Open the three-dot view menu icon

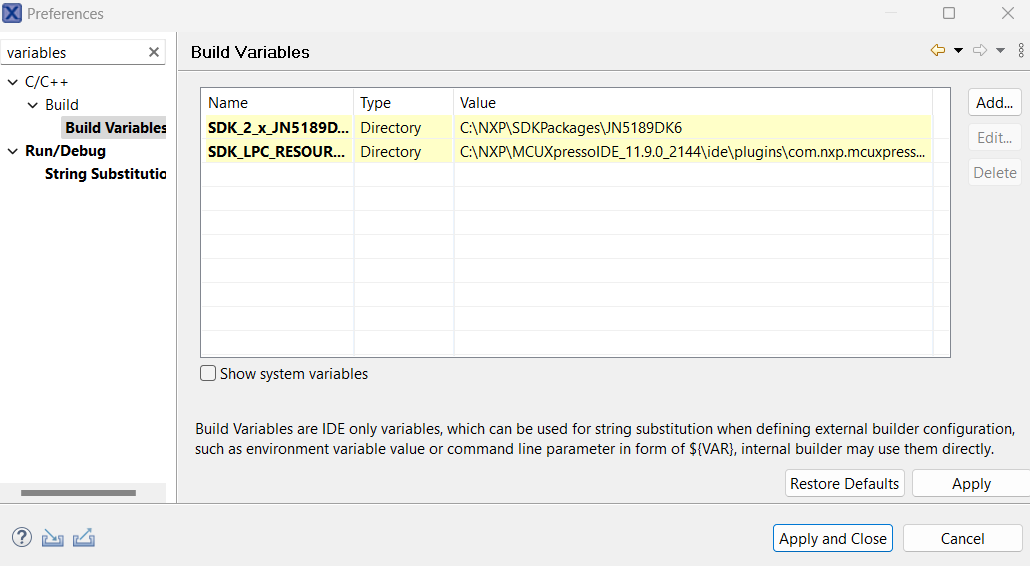click(x=1020, y=50)
